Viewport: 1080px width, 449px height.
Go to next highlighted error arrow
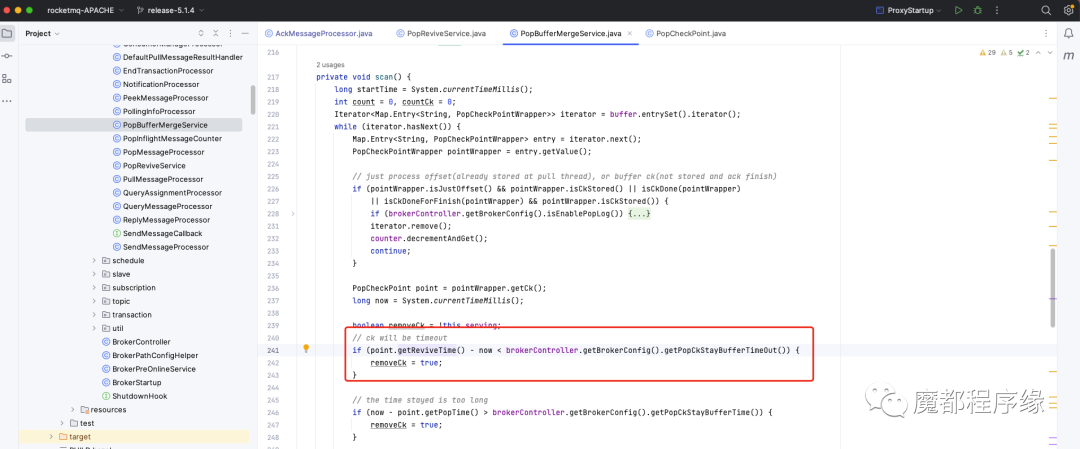coord(1049,53)
